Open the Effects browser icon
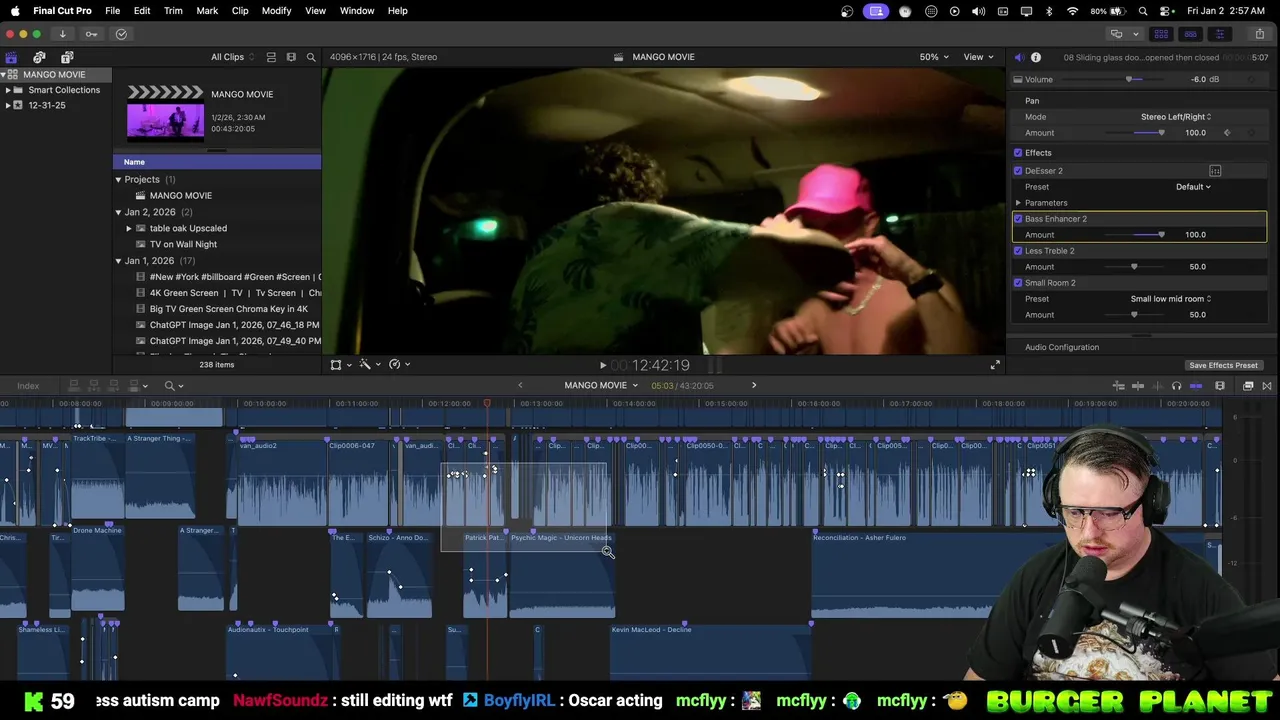 1248,386
